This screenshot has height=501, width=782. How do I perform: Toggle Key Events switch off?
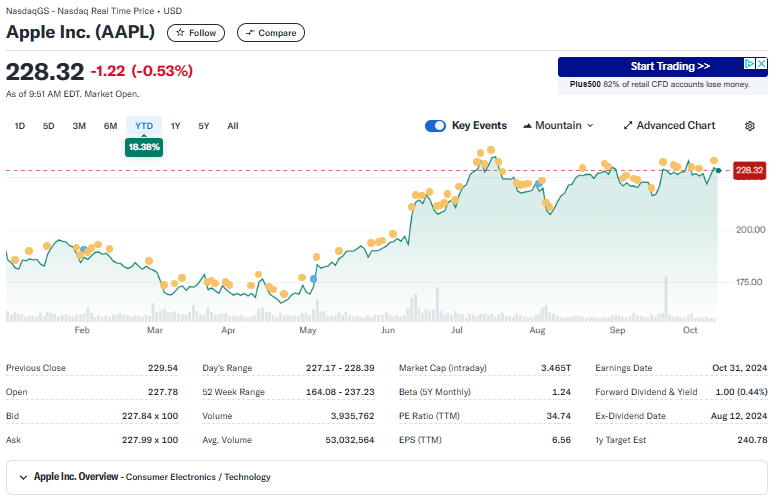(435, 126)
